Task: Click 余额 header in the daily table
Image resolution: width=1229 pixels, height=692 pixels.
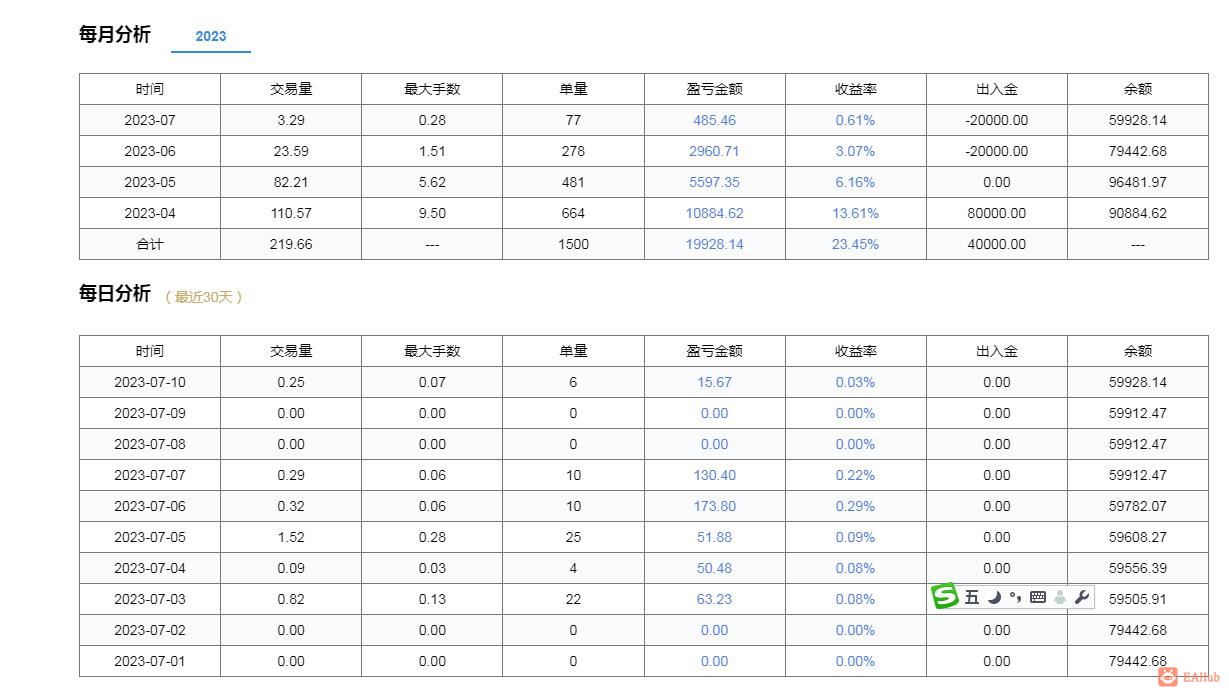Action: (1138, 351)
